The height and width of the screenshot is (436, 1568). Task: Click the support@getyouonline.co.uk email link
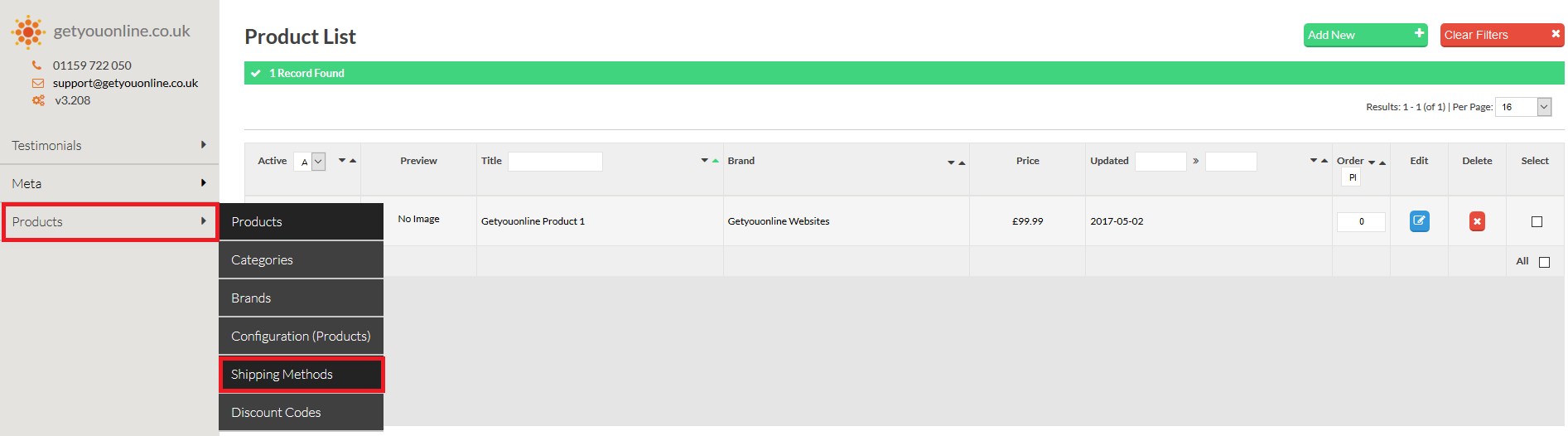pos(125,83)
